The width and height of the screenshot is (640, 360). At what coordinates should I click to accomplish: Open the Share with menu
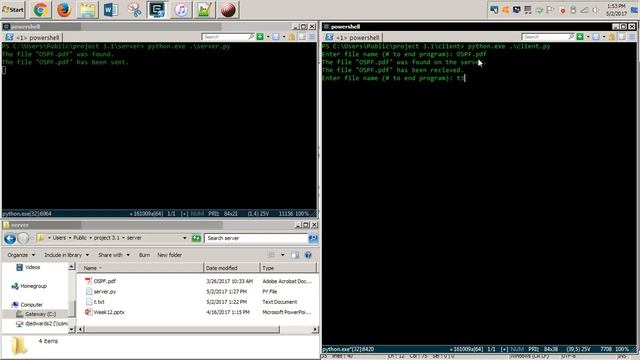coord(114,255)
